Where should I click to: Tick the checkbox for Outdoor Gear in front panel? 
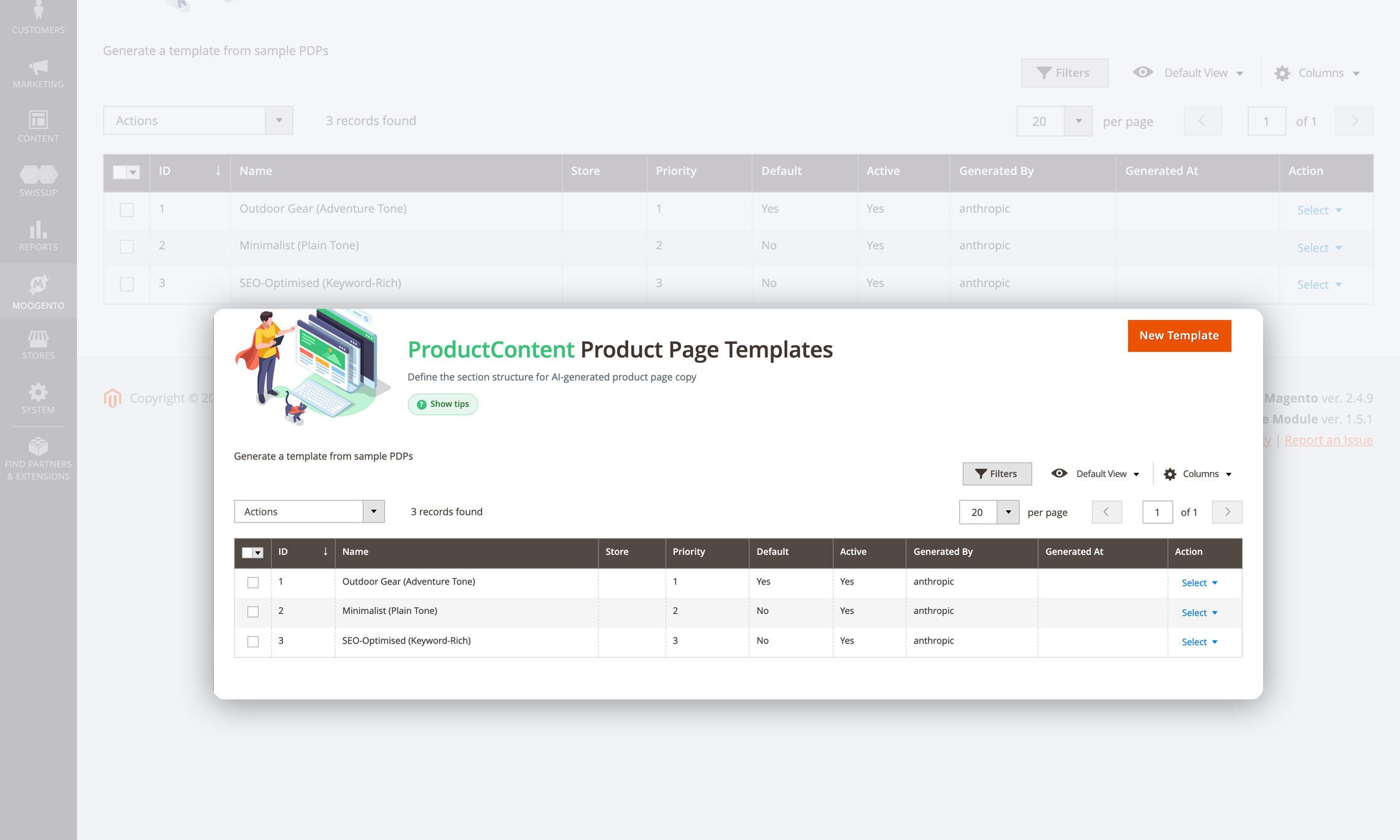tap(253, 582)
